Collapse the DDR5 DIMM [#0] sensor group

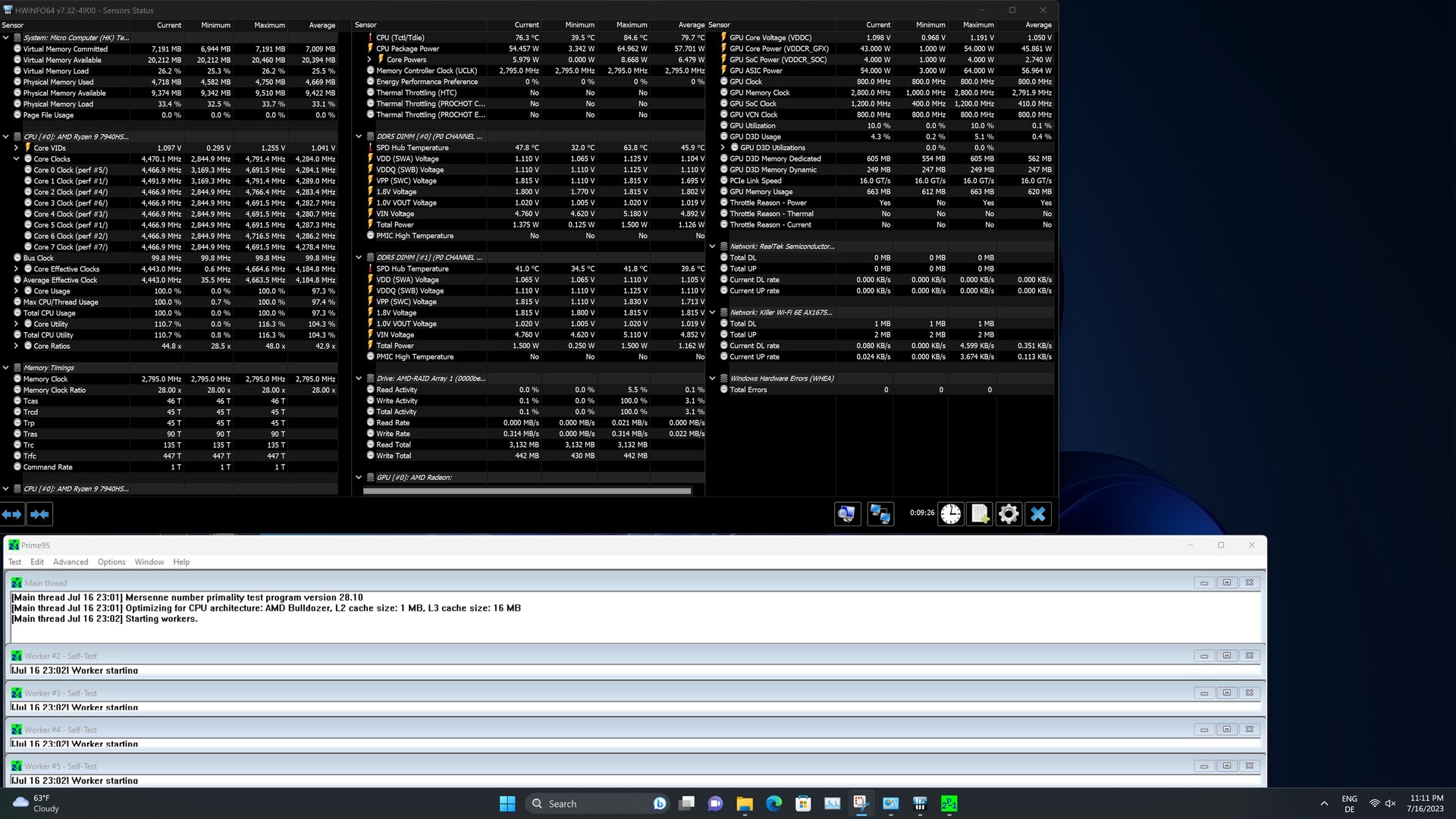[x=359, y=136]
